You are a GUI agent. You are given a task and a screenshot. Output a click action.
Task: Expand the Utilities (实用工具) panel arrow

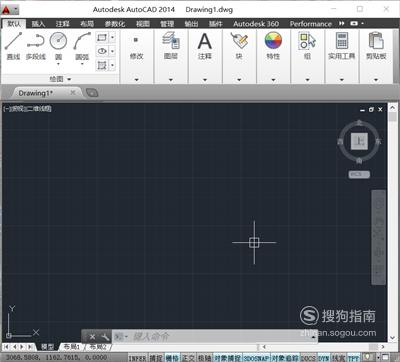(x=342, y=80)
